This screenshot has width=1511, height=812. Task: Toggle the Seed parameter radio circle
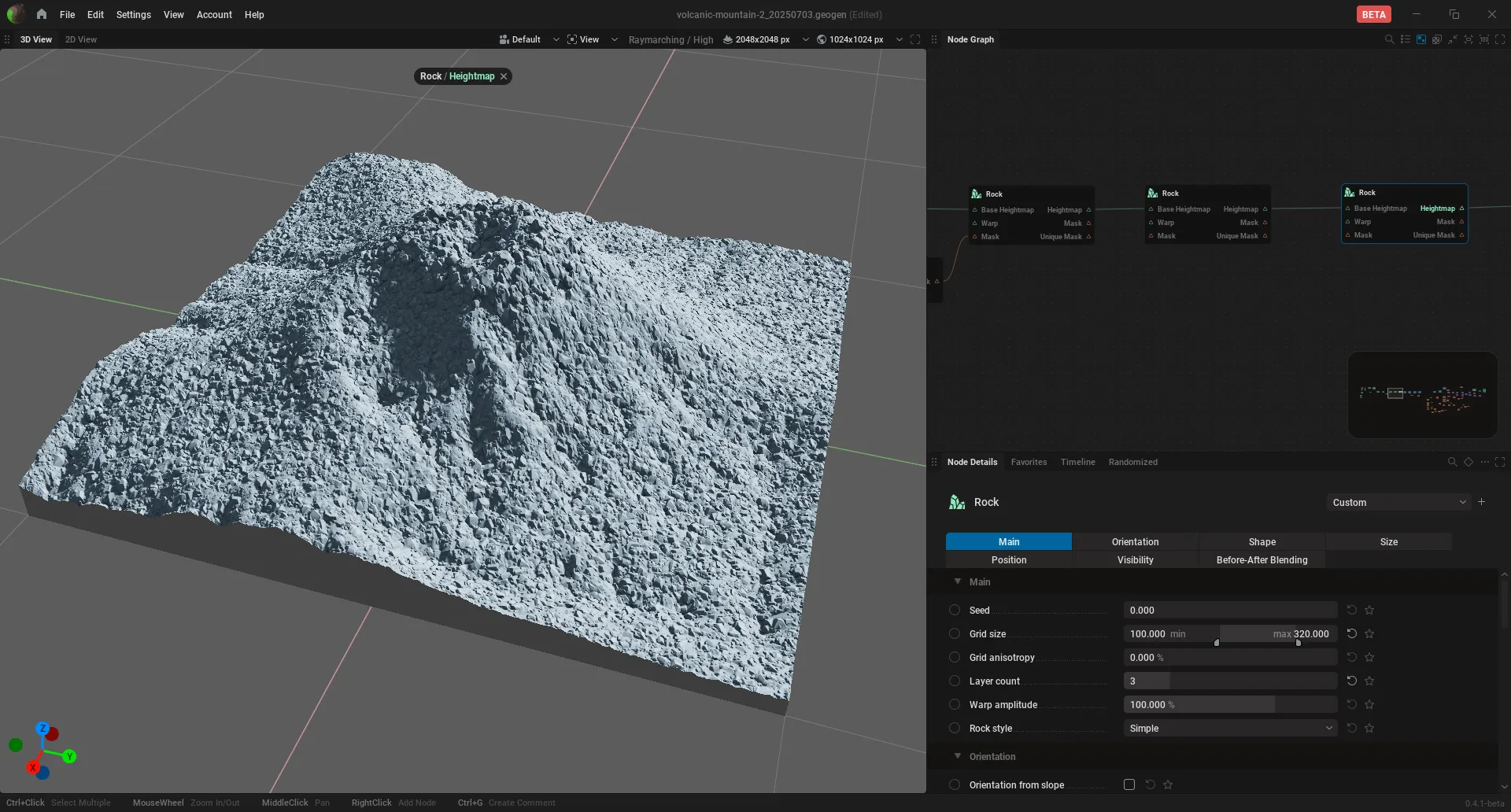coord(955,610)
